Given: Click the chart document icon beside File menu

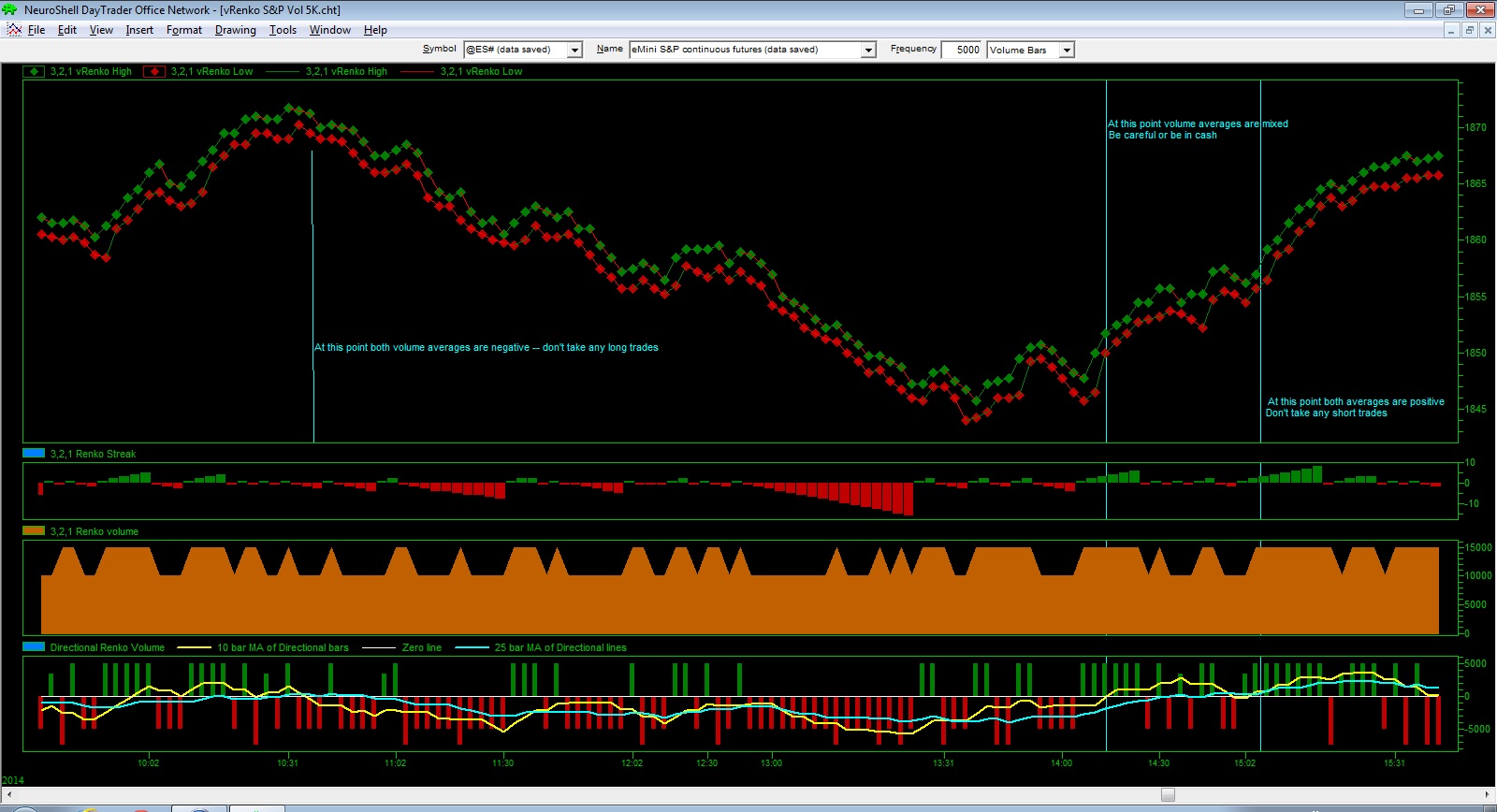Looking at the screenshot, I should coord(14,30).
